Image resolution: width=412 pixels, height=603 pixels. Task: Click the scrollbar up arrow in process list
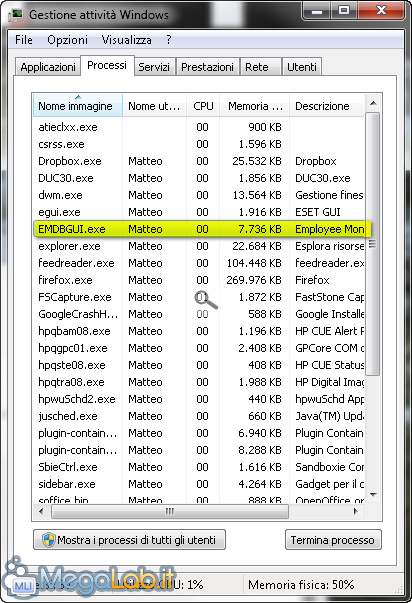click(373, 103)
